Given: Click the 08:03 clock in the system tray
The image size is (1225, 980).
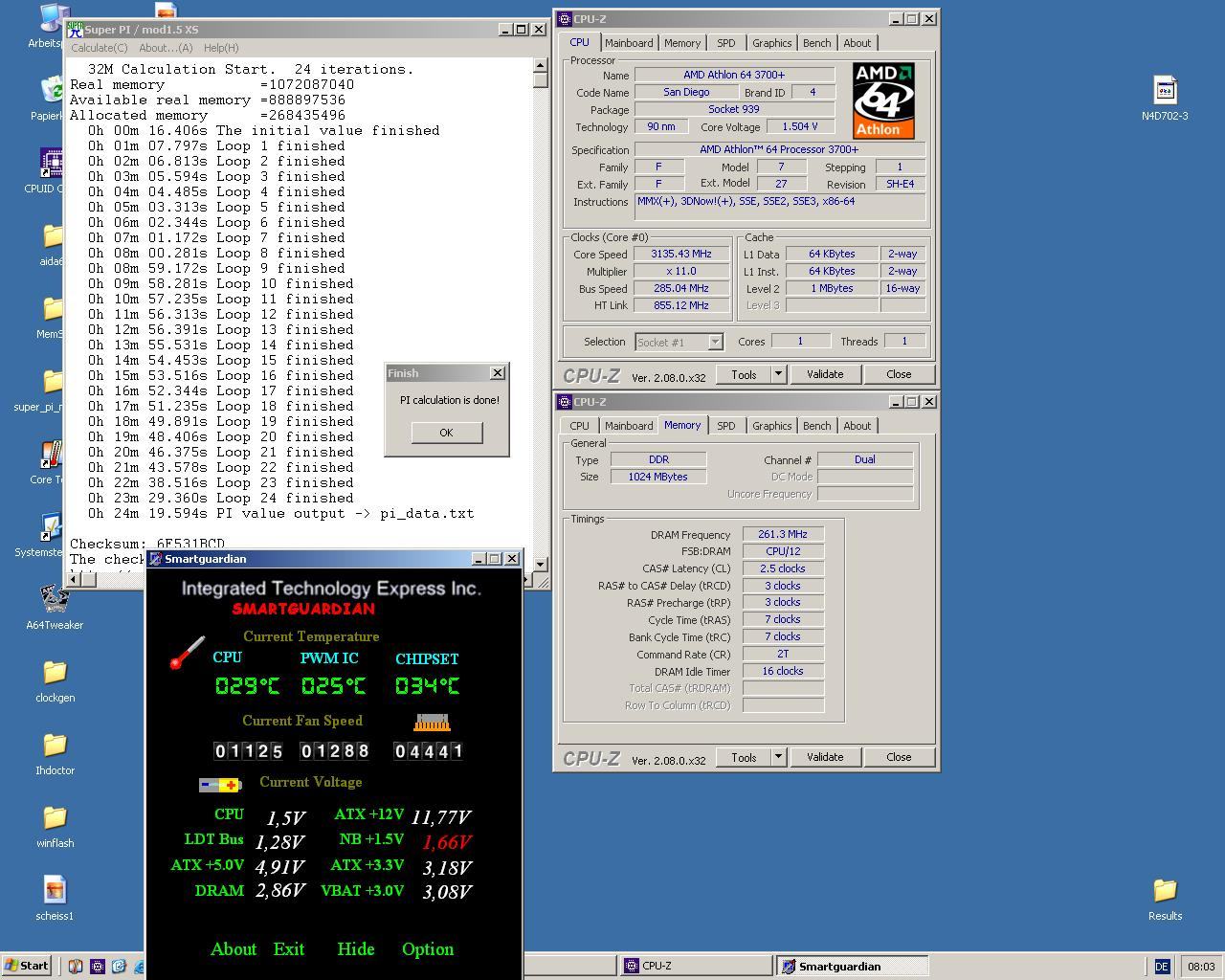Looking at the screenshot, I should click(x=1200, y=967).
